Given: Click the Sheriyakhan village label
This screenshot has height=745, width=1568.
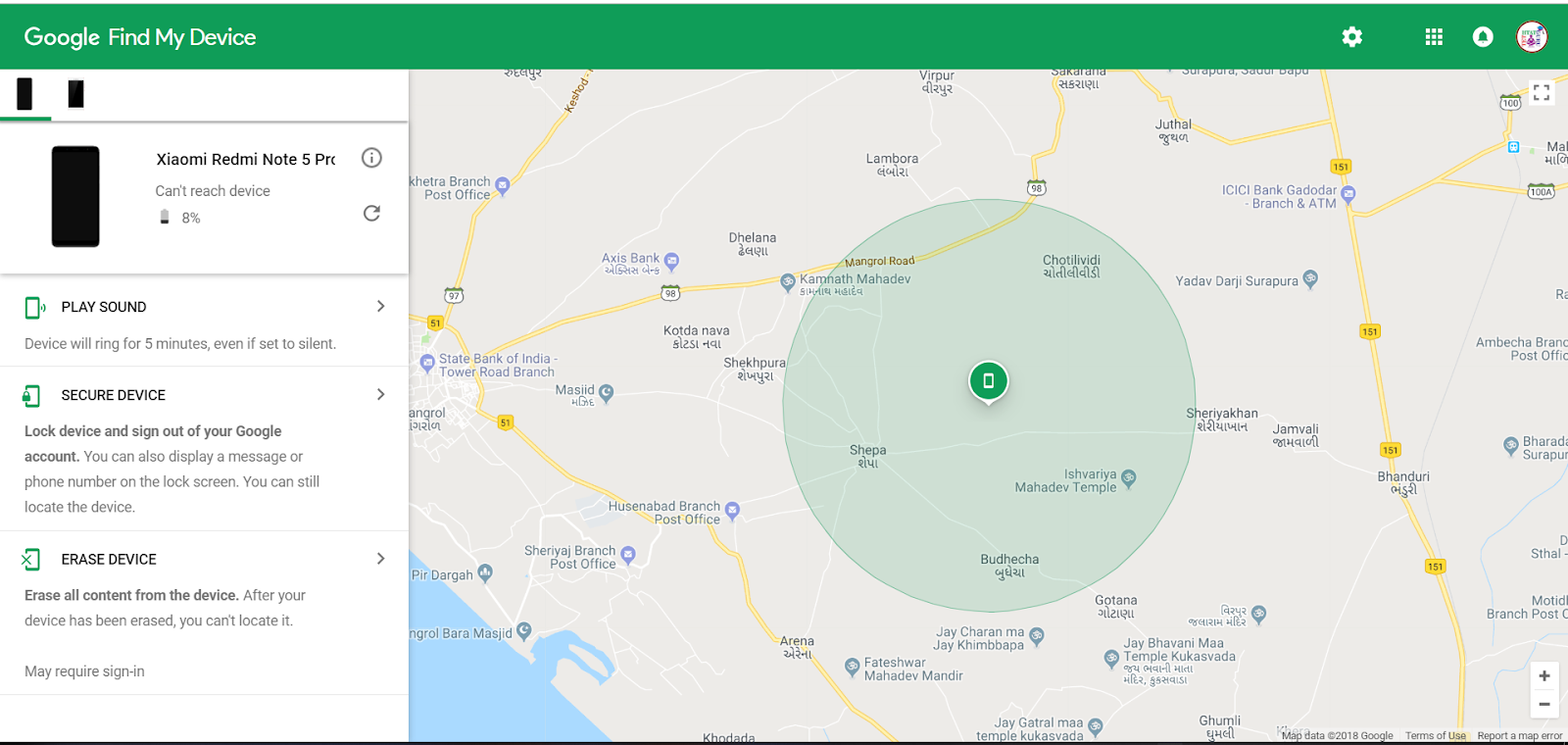Looking at the screenshot, I should [x=1222, y=420].
